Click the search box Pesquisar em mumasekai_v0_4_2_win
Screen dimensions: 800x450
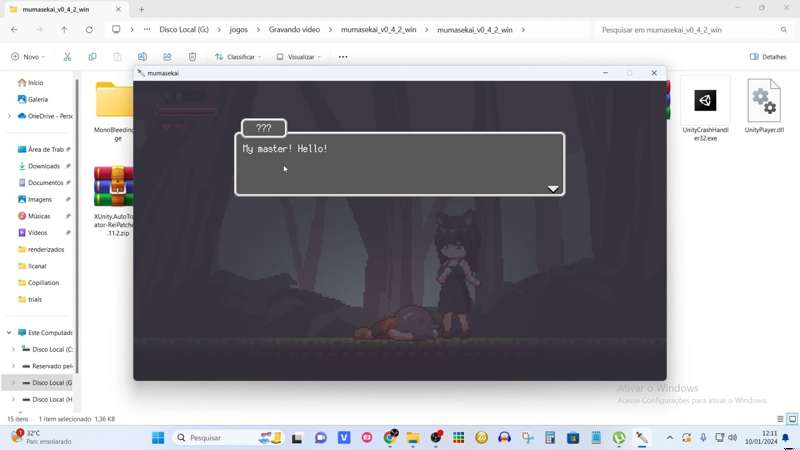tap(694, 30)
